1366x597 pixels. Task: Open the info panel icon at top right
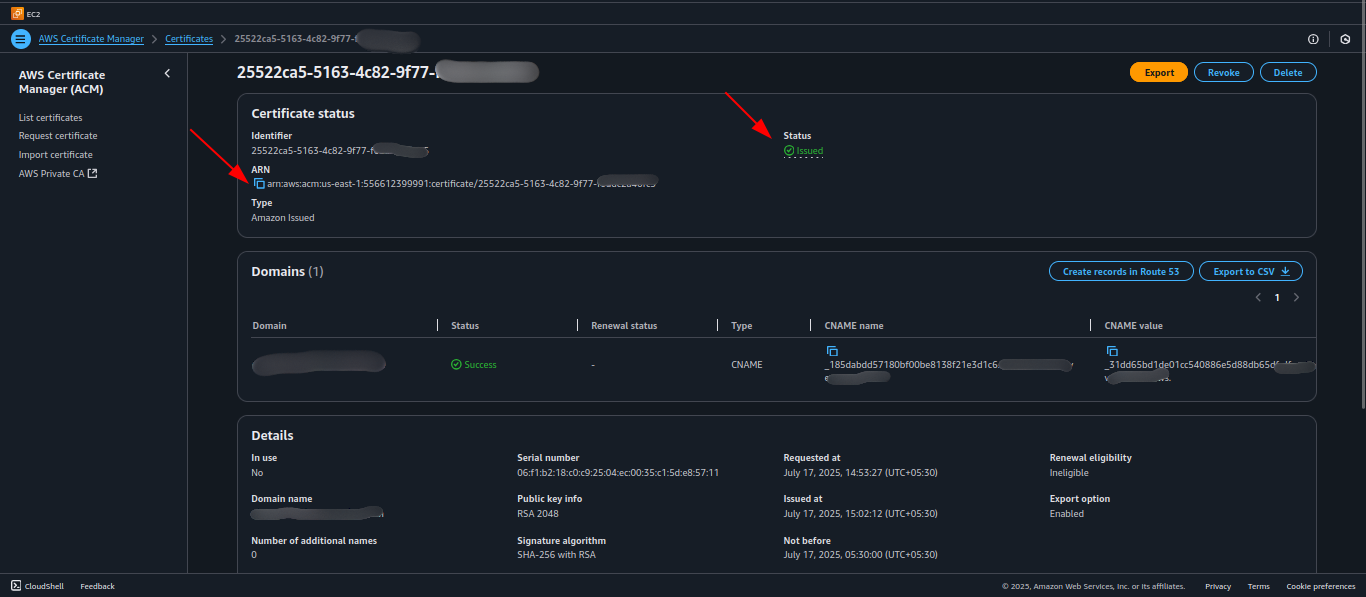pos(1313,39)
